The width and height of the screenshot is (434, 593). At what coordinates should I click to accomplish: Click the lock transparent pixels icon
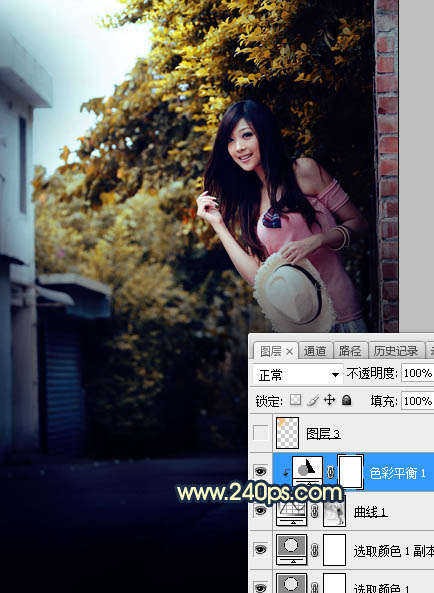coord(295,400)
